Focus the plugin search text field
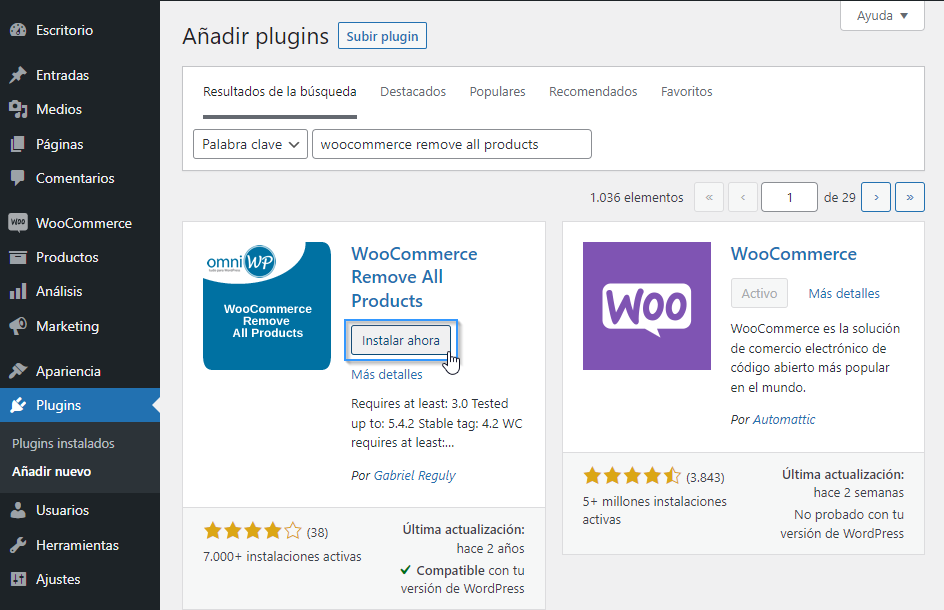The image size is (944, 610). coord(452,144)
